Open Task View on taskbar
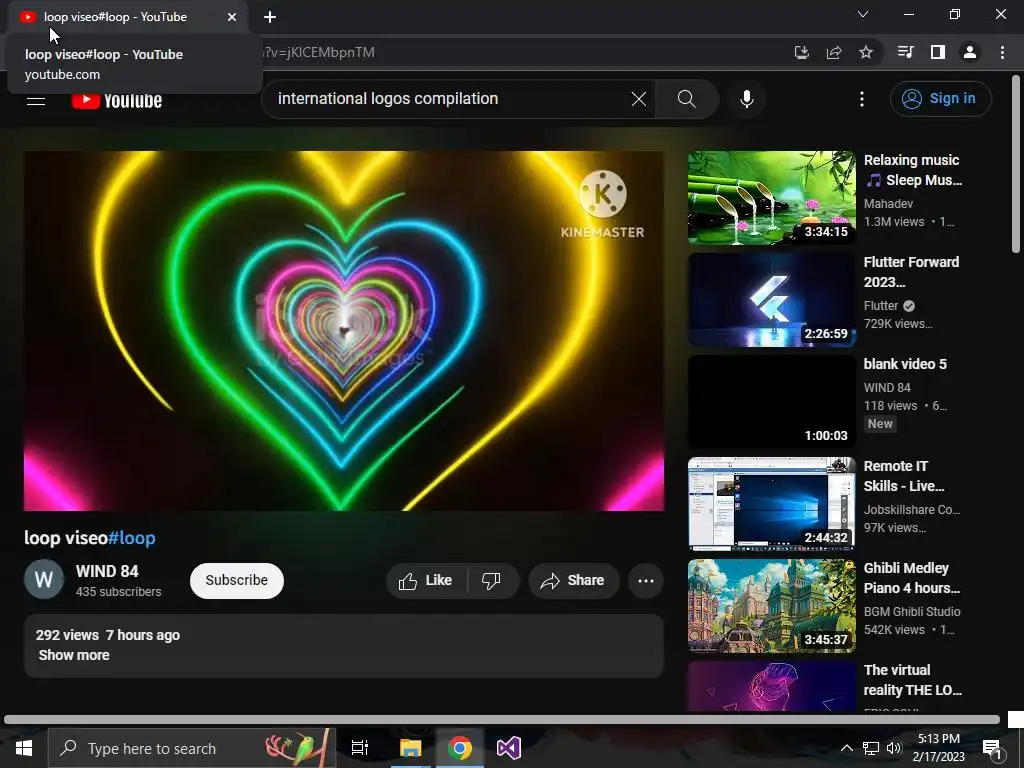 [x=360, y=748]
